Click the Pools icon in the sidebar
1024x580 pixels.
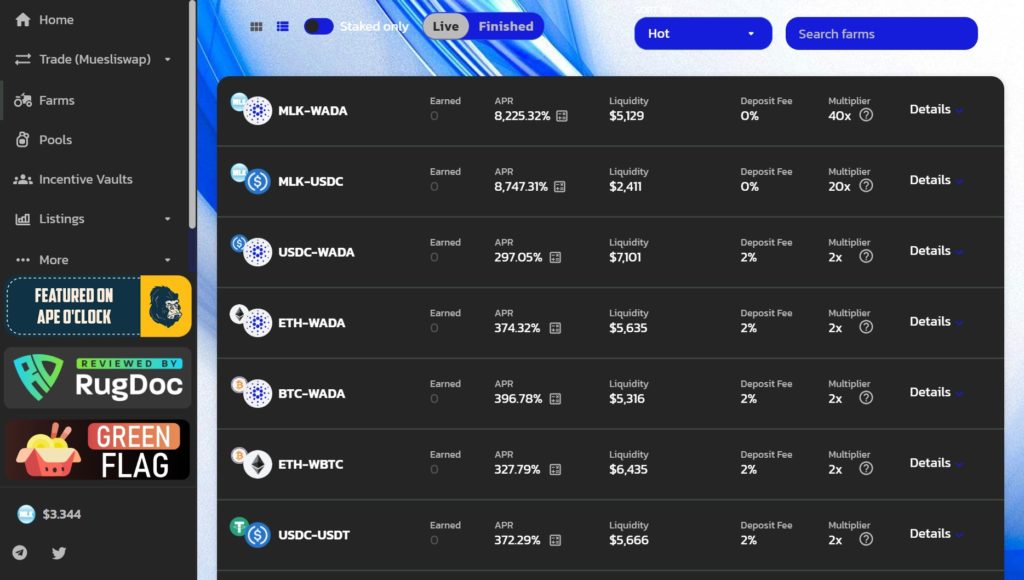point(23,139)
